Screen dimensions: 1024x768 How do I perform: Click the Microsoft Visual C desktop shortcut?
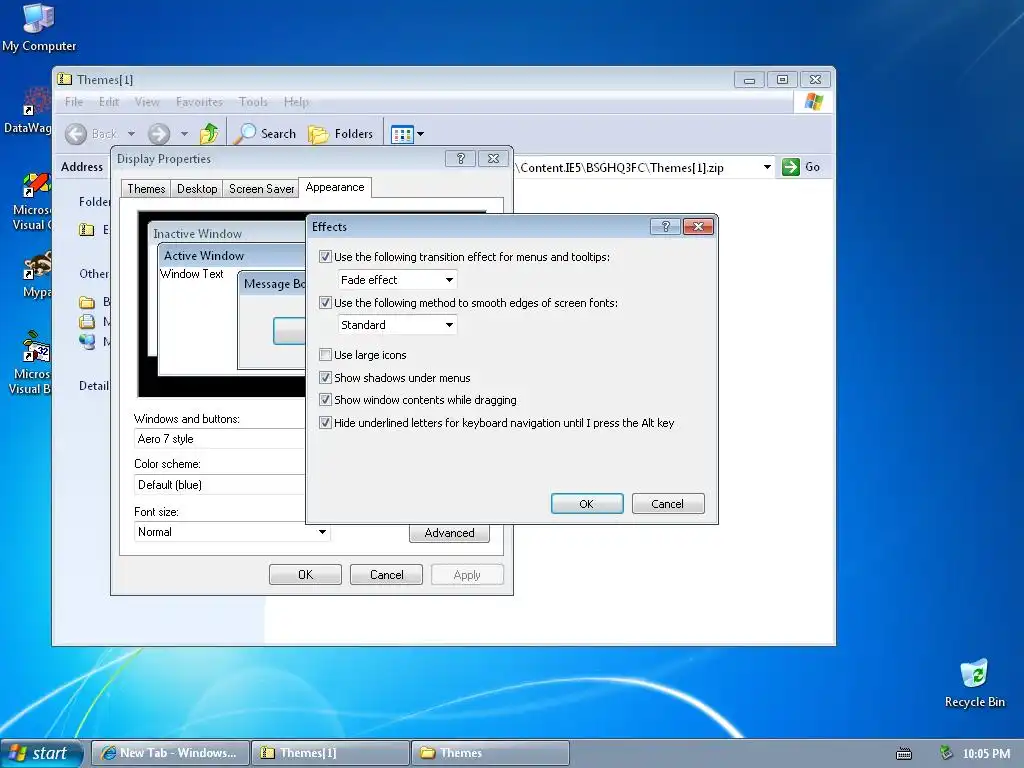click(36, 185)
